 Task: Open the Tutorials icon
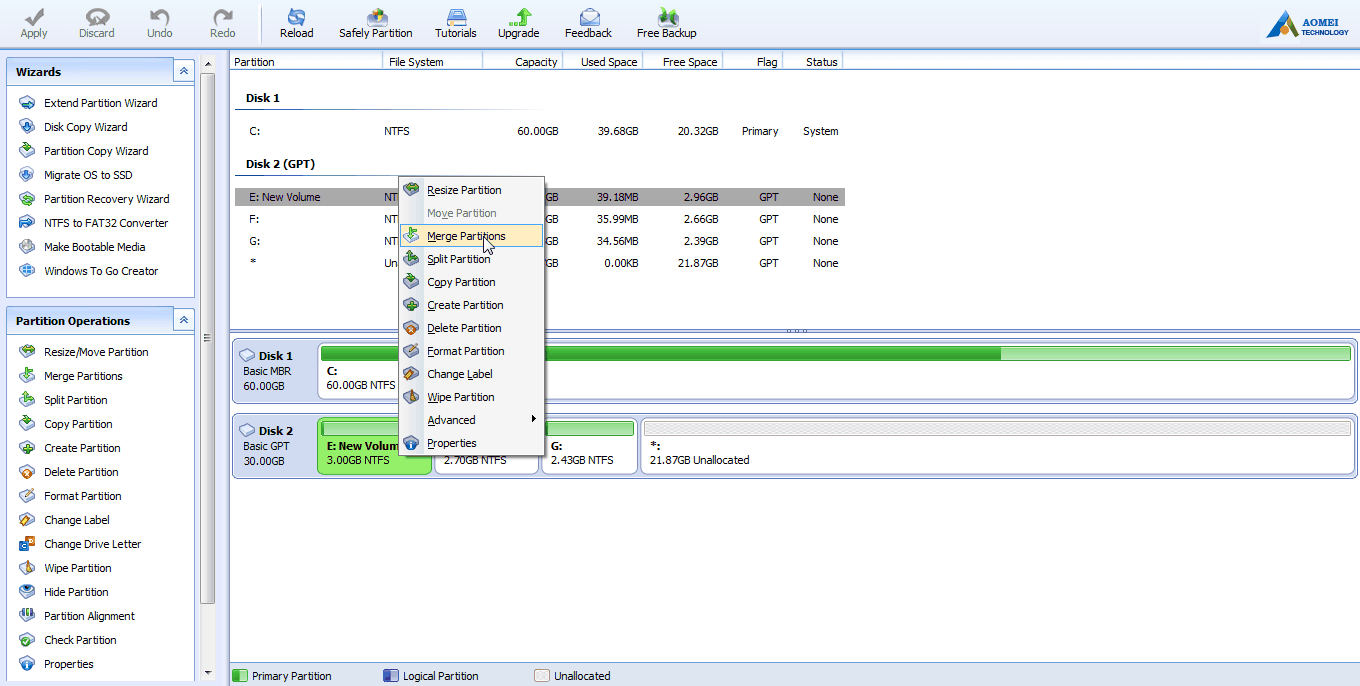coord(455,22)
